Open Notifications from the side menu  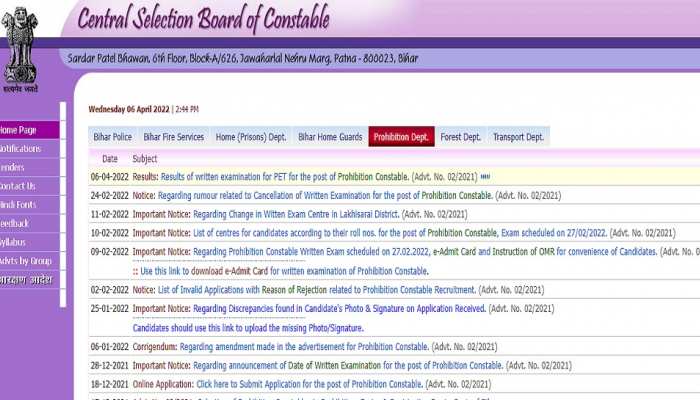22,149
